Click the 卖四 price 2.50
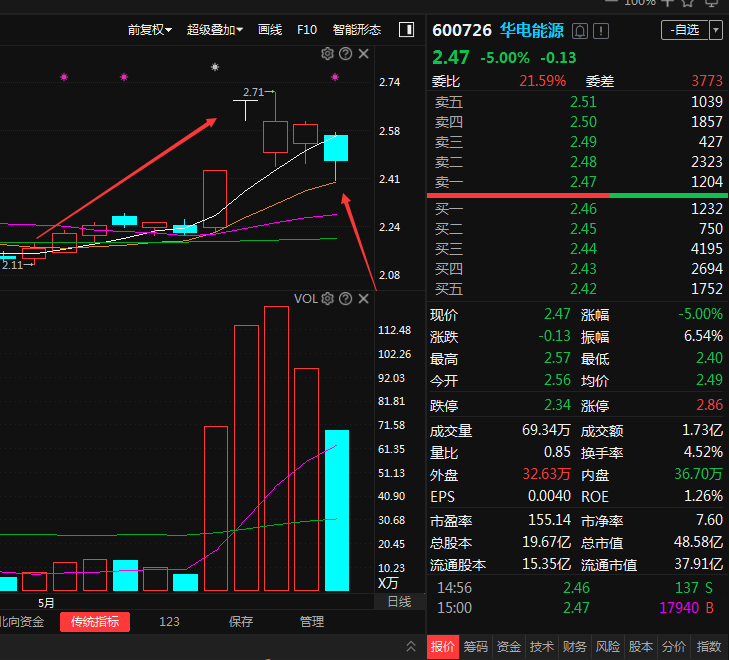The width and height of the screenshot is (729, 660). 583,122
